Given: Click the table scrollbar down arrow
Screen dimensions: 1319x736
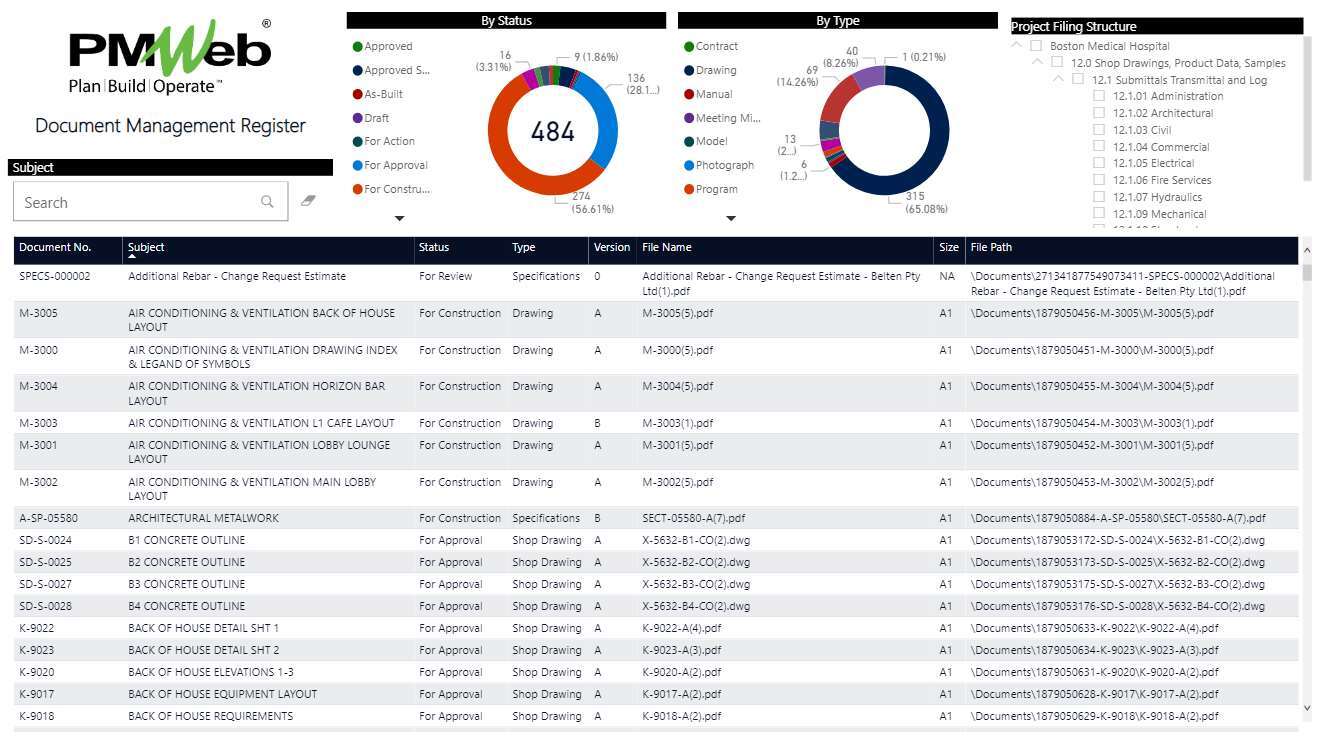Looking at the screenshot, I should pos(1306,708).
